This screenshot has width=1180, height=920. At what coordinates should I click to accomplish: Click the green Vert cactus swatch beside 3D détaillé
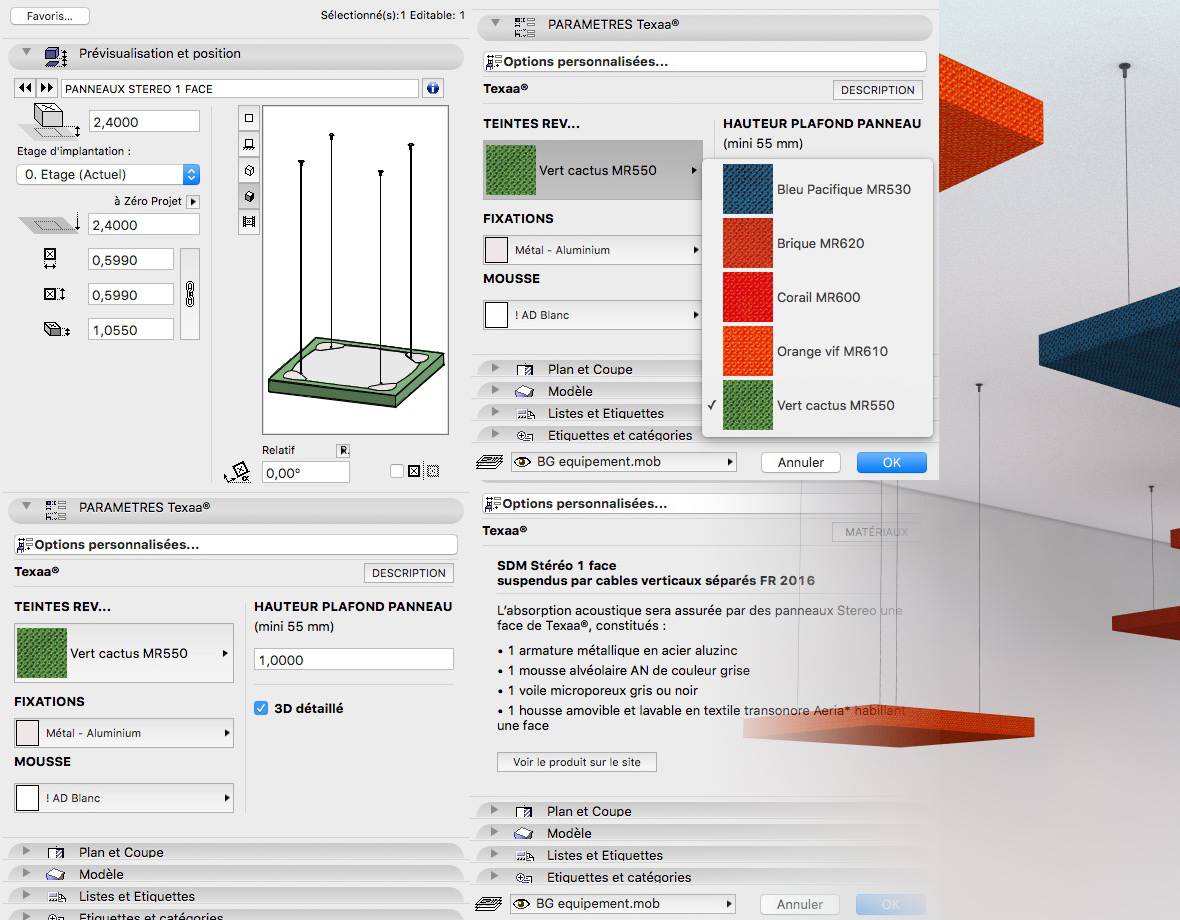click(41, 653)
